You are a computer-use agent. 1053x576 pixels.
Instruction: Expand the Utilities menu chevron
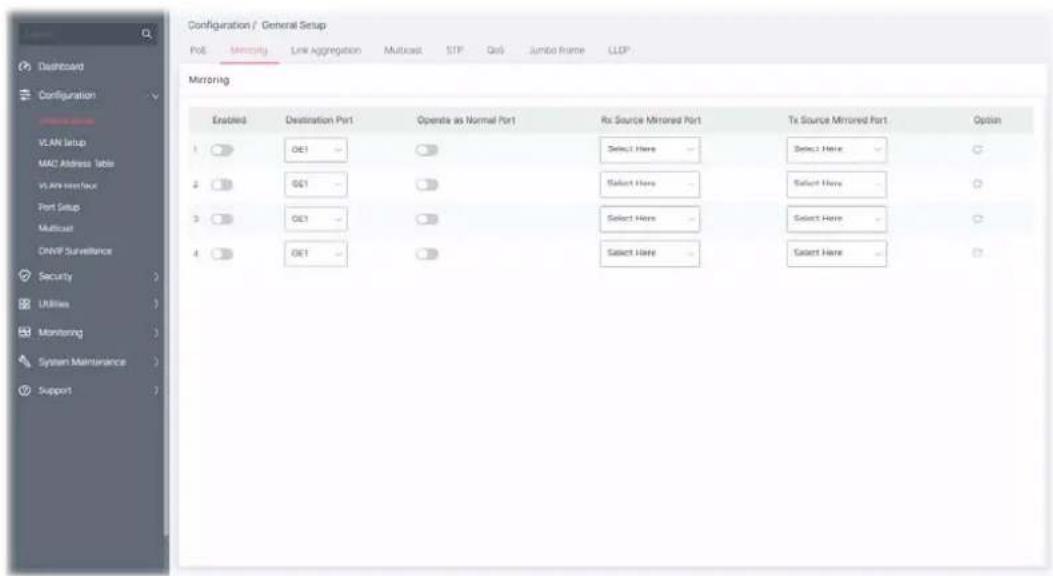[156, 304]
